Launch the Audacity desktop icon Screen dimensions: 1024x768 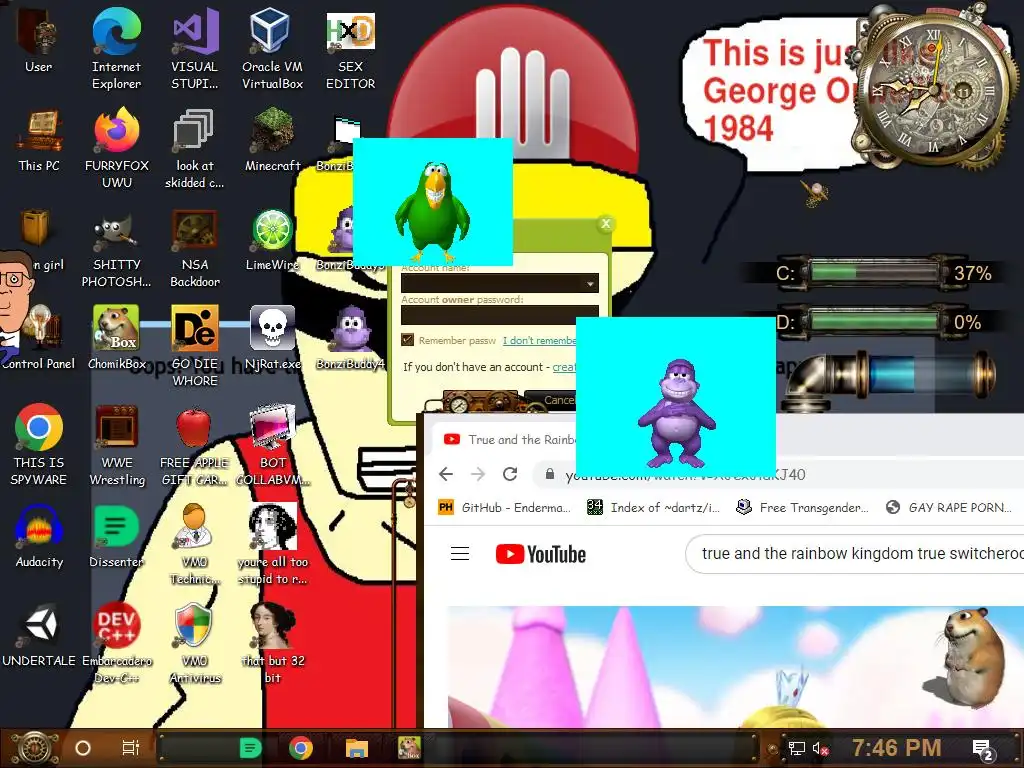click(x=39, y=536)
